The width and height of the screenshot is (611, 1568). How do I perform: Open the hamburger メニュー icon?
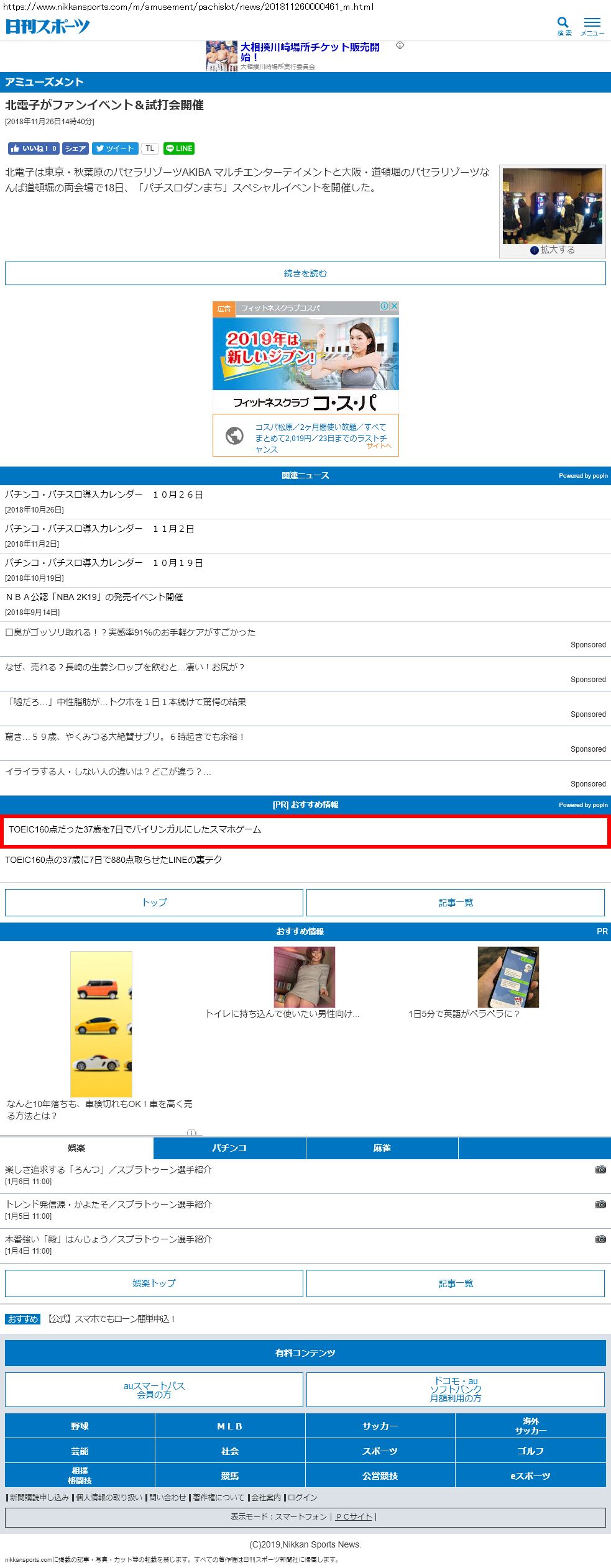click(x=592, y=26)
